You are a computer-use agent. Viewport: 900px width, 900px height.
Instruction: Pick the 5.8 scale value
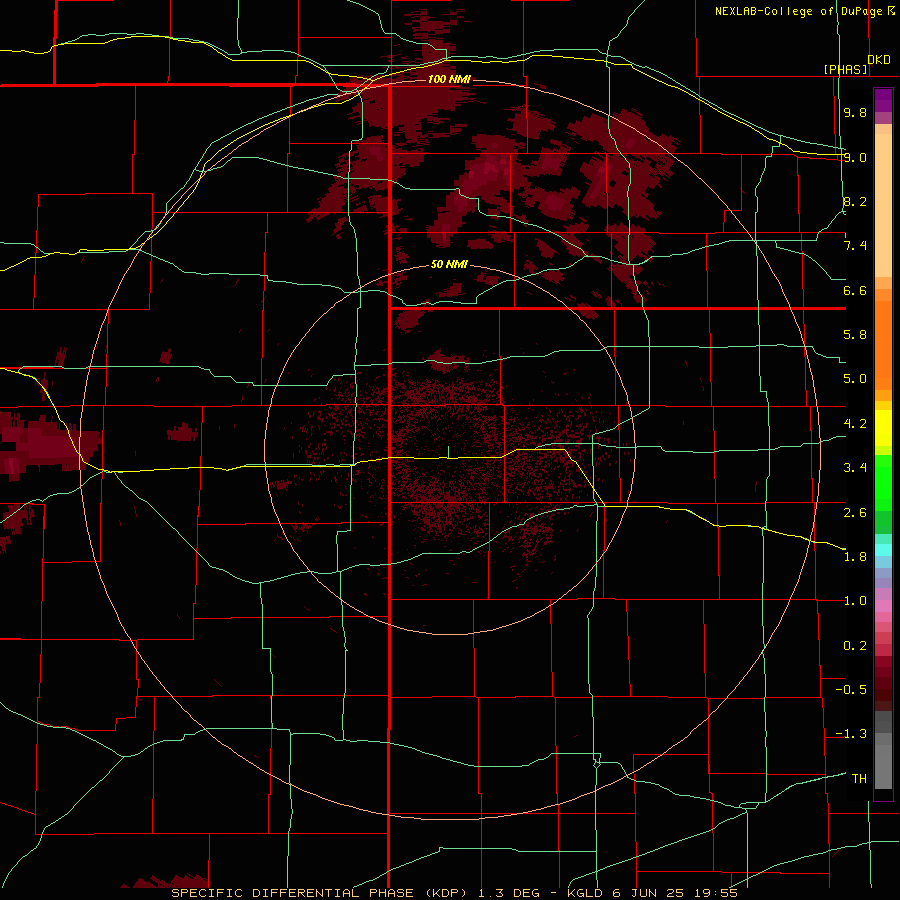pos(855,335)
